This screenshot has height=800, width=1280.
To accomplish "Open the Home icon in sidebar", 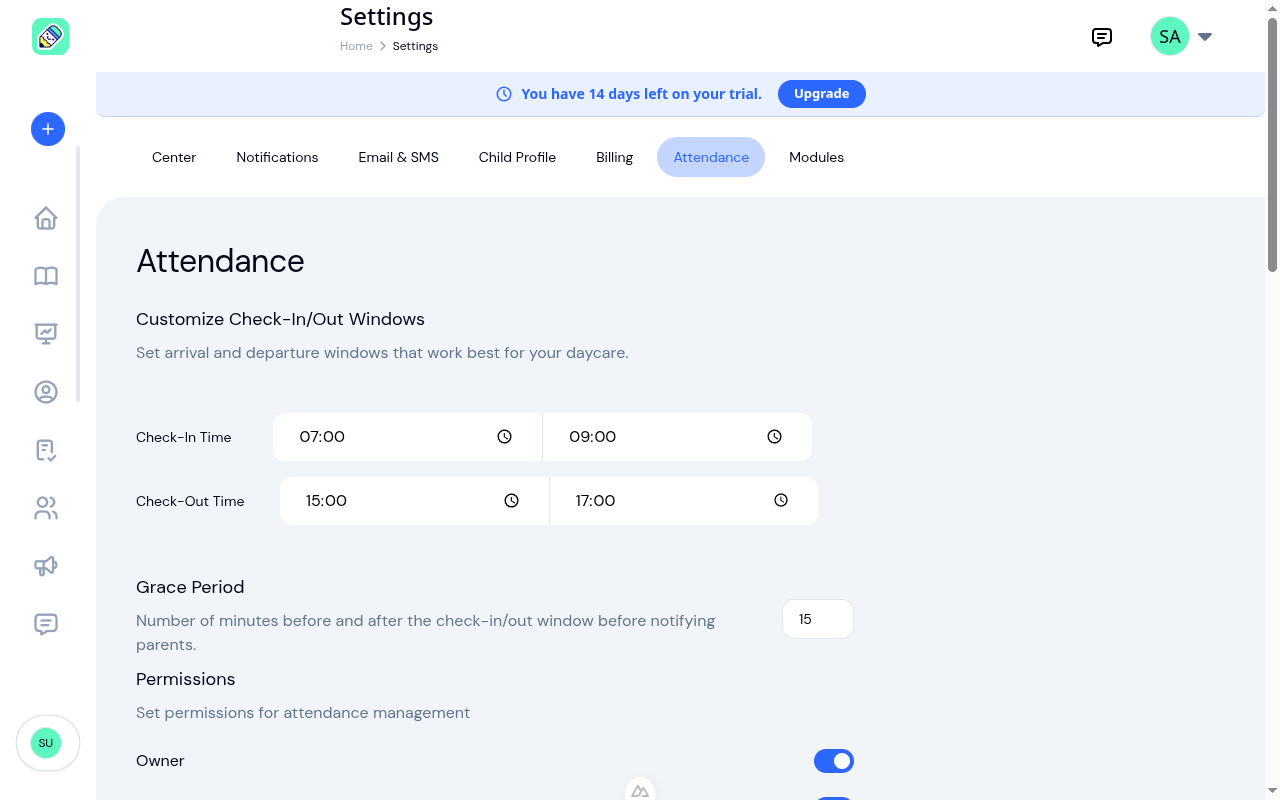I will click(x=46, y=218).
